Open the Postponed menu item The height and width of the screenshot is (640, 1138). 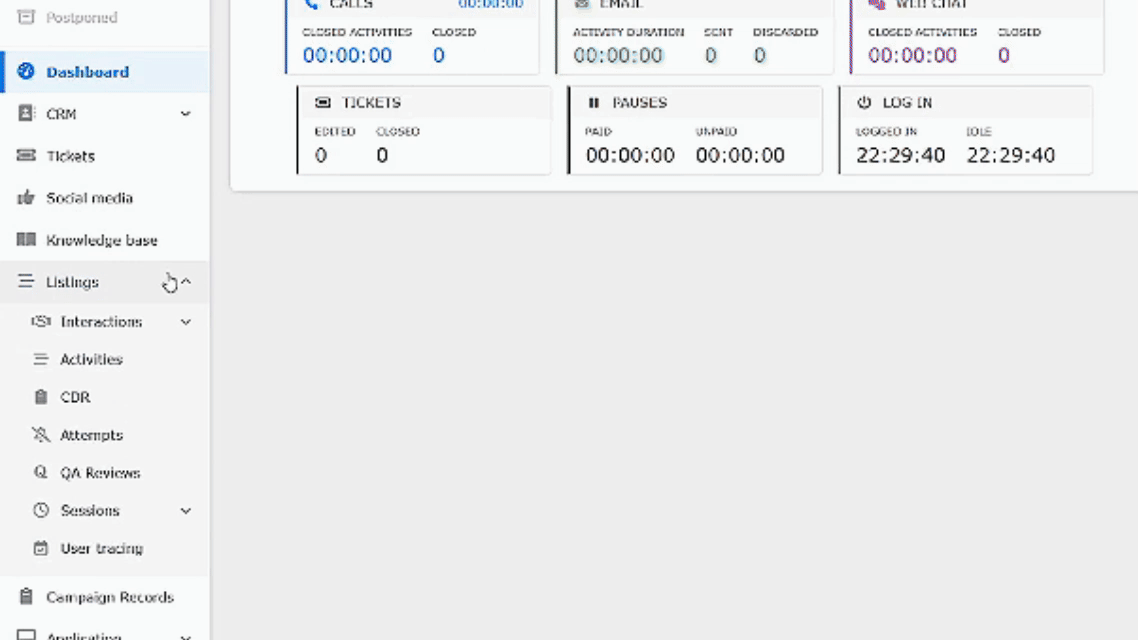tap(81, 17)
